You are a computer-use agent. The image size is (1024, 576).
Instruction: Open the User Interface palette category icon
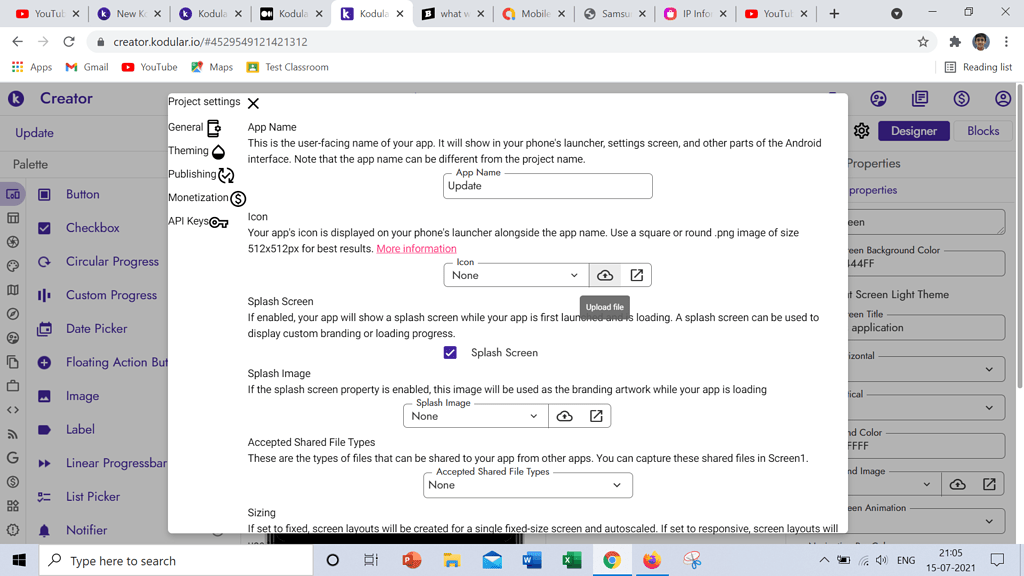[x=12, y=194]
